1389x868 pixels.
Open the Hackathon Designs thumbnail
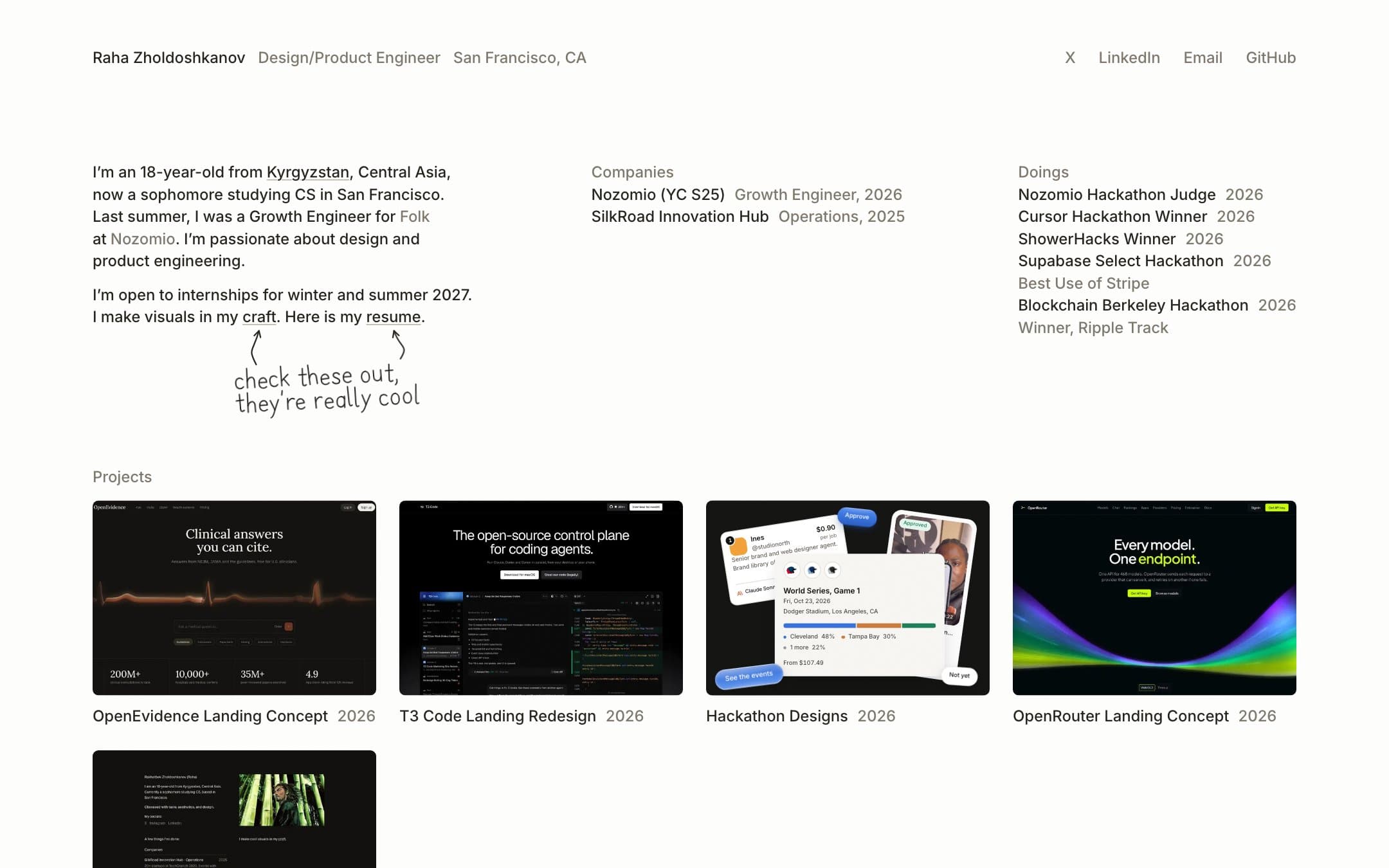coord(848,597)
